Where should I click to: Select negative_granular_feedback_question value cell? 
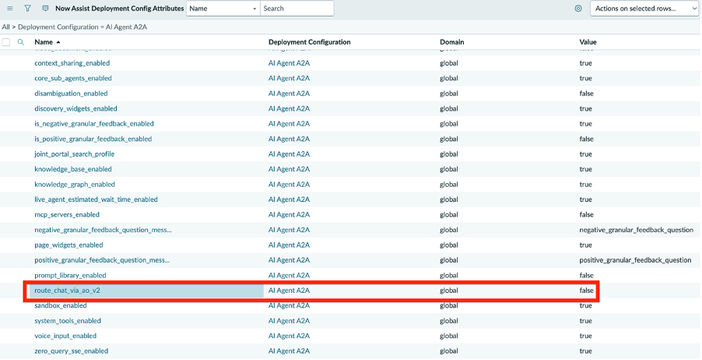(x=636, y=230)
